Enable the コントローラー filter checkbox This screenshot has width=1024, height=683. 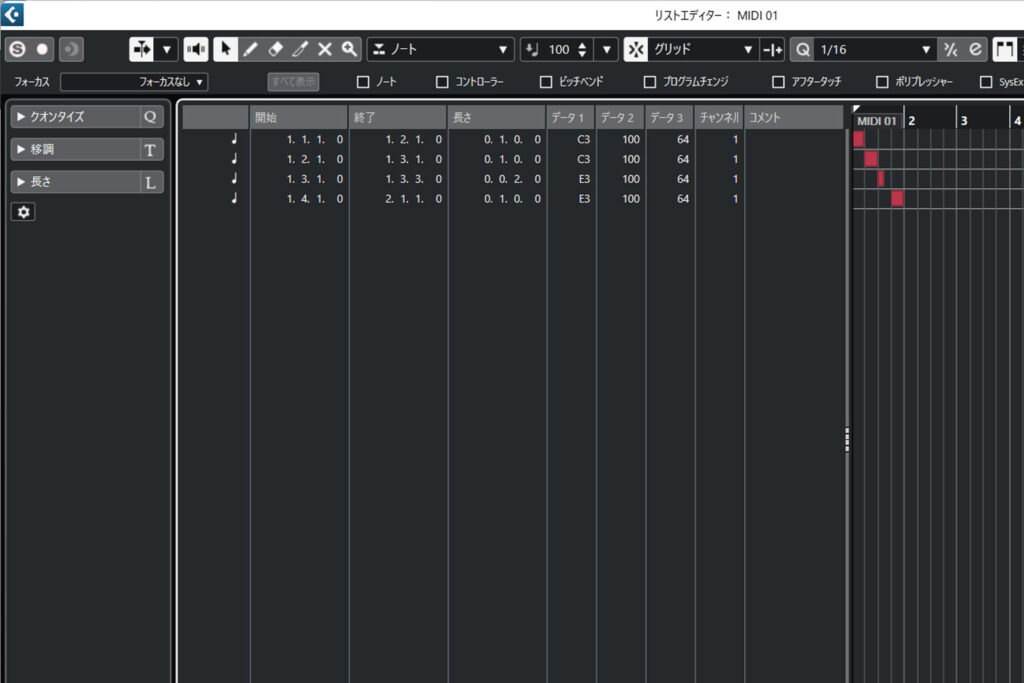tap(442, 82)
